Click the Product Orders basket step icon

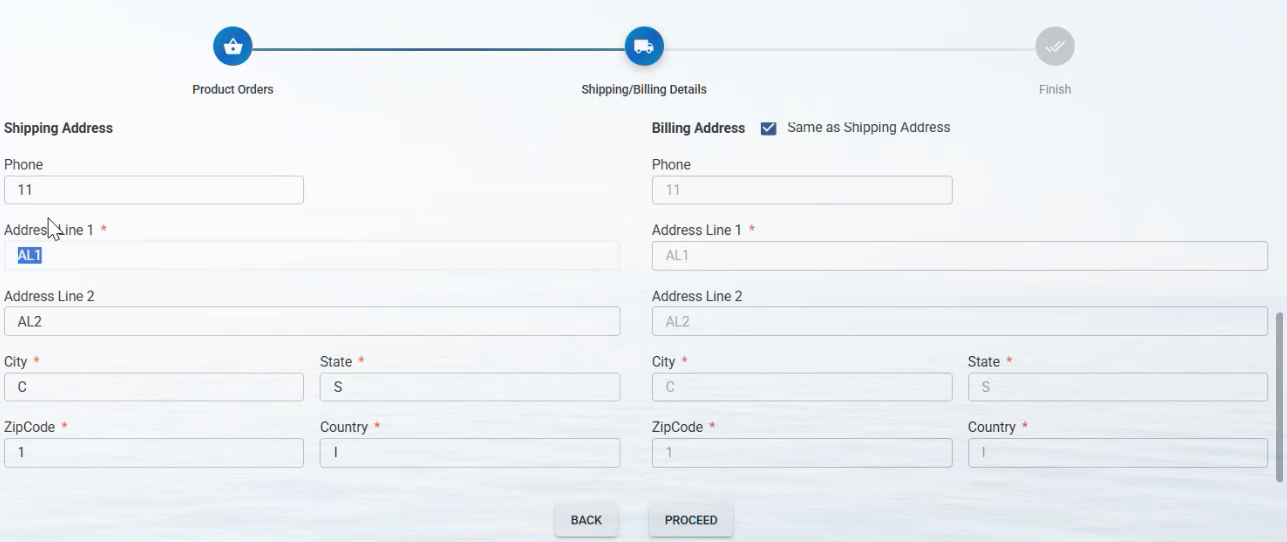(233, 46)
